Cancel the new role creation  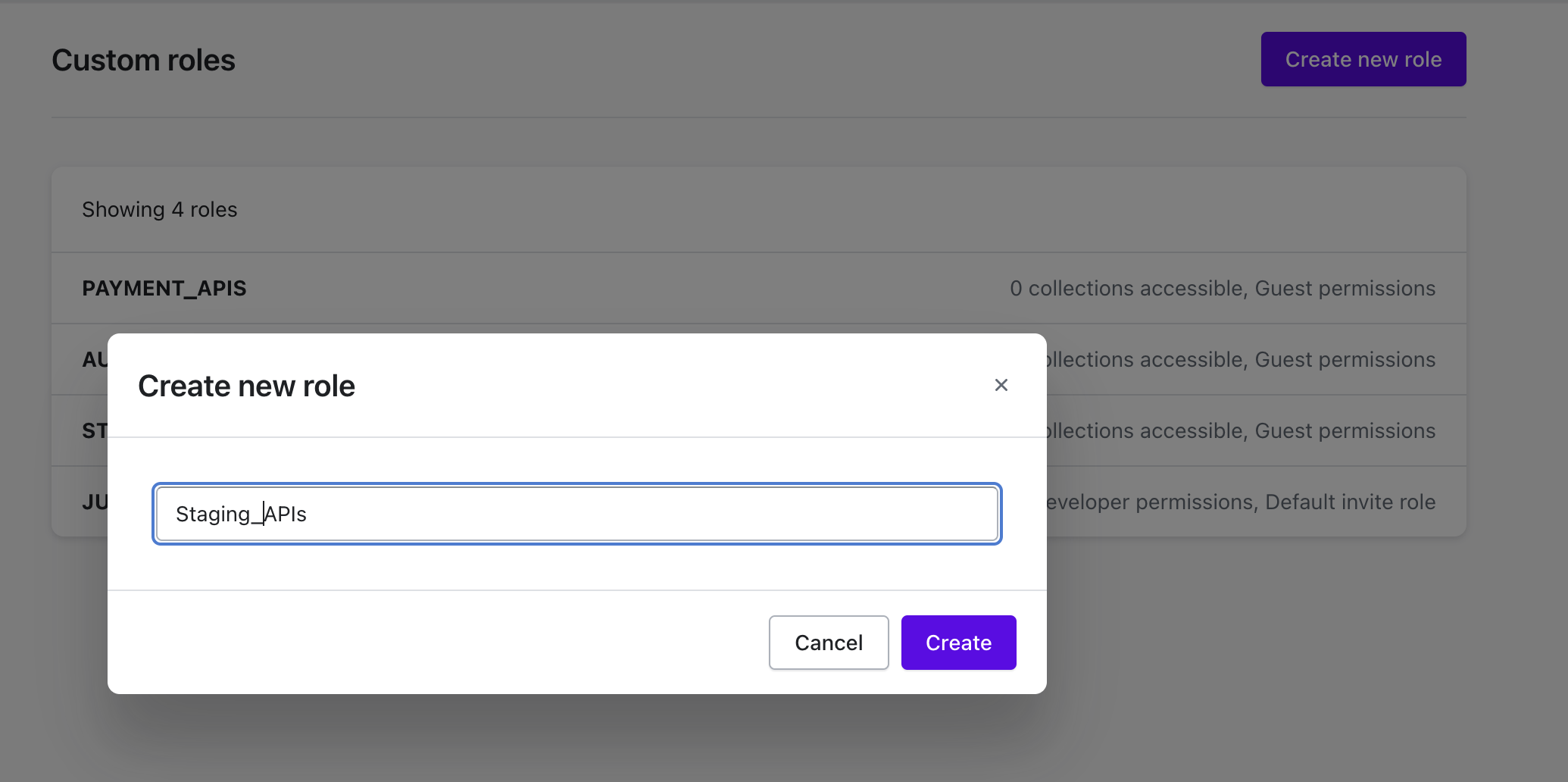(828, 643)
